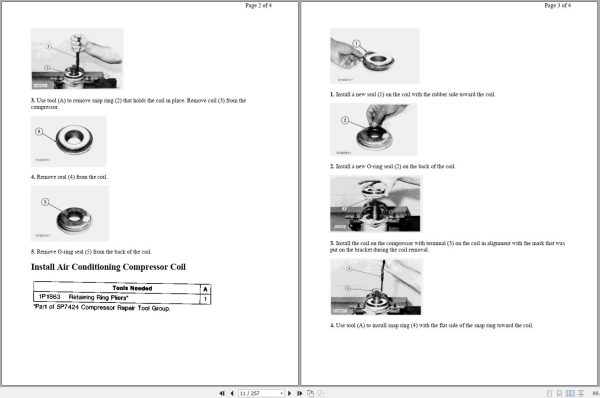Screen dimensions: 600x398
Task: Go to the first page
Action: tap(222, 393)
